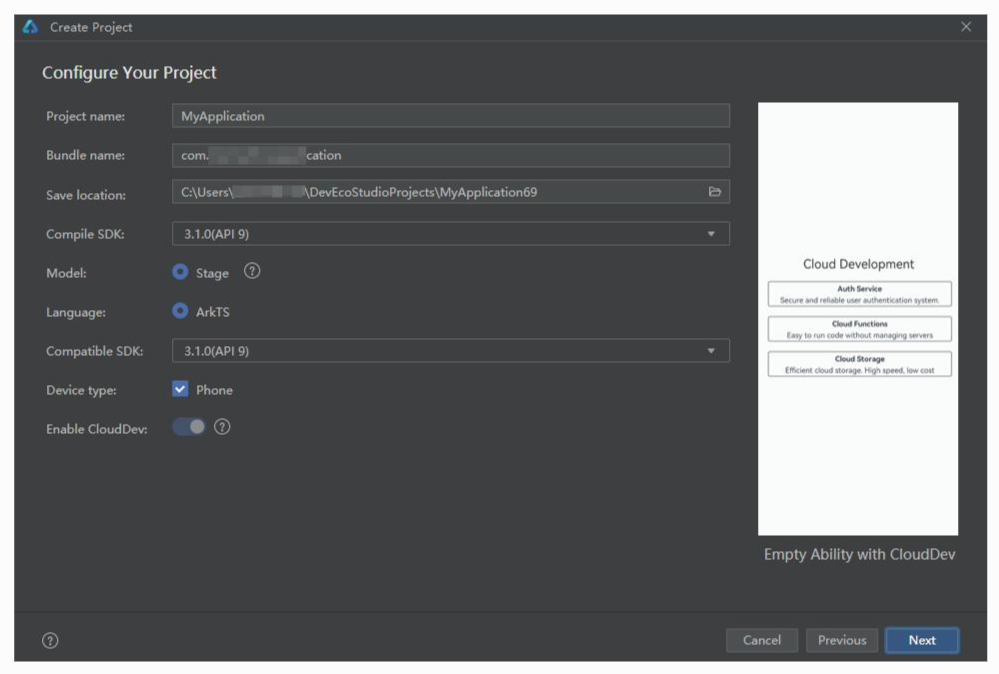Click the Cloud Development template preview
The image size is (999, 674).
858,319
